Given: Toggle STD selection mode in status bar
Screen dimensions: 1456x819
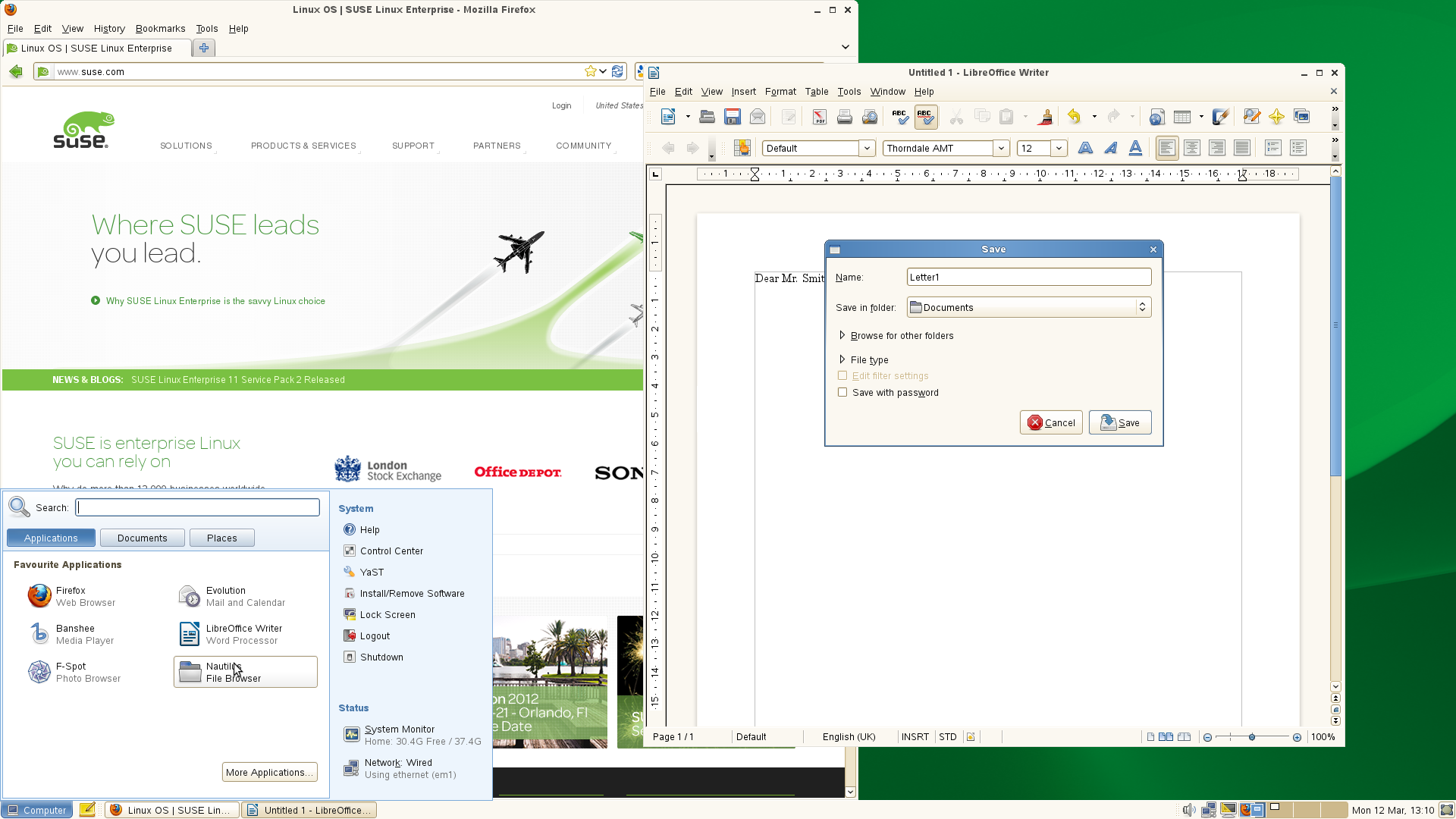Looking at the screenshot, I should coord(947,737).
